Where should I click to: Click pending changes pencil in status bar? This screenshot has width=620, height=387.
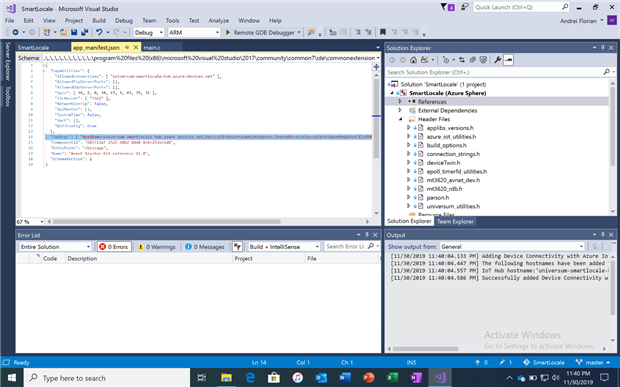[506, 362]
